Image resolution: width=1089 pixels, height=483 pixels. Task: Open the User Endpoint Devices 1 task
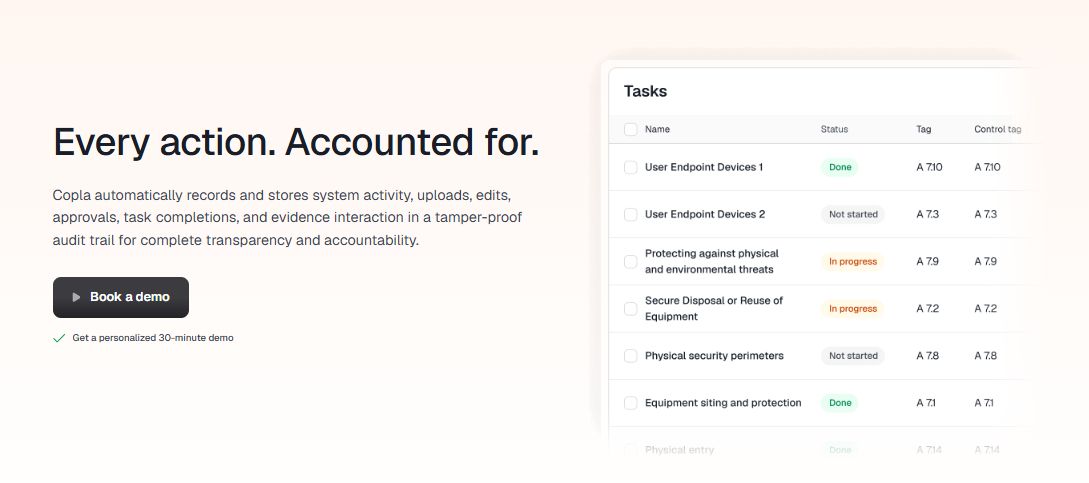click(703, 167)
